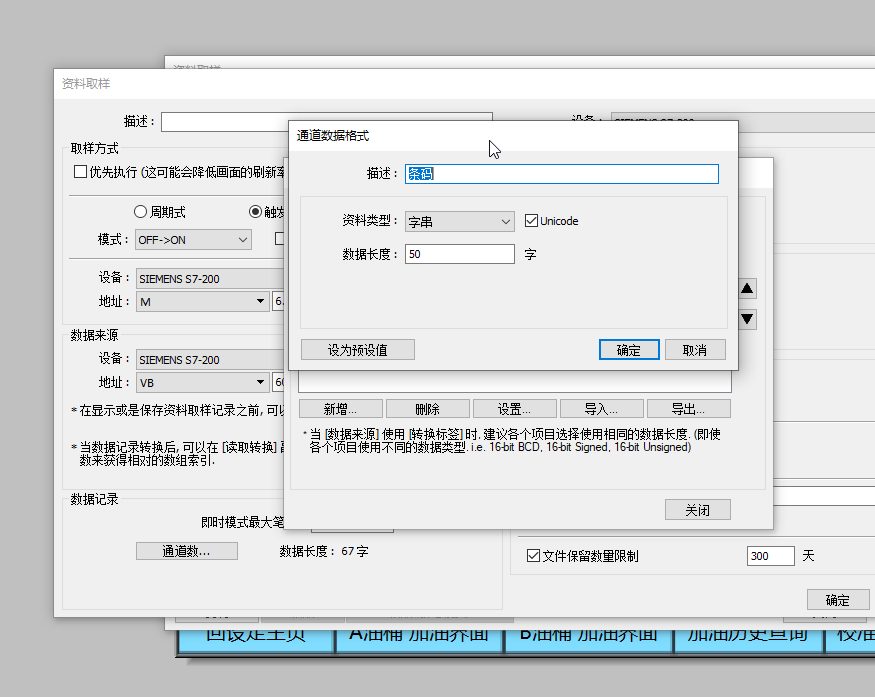Uncheck 文件保留数量限制 checkbox

coord(533,556)
